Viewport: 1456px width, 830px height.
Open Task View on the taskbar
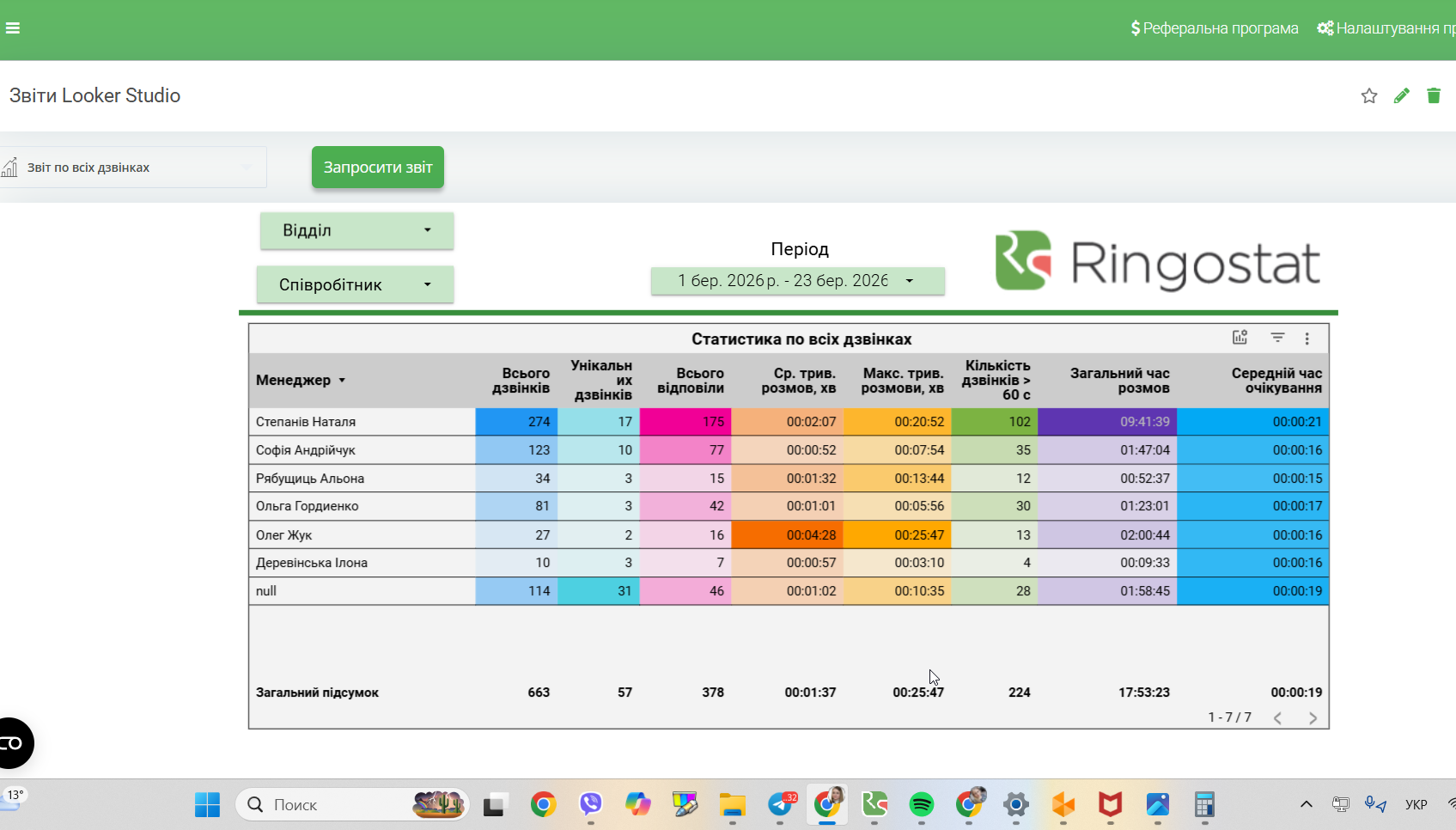[494, 805]
